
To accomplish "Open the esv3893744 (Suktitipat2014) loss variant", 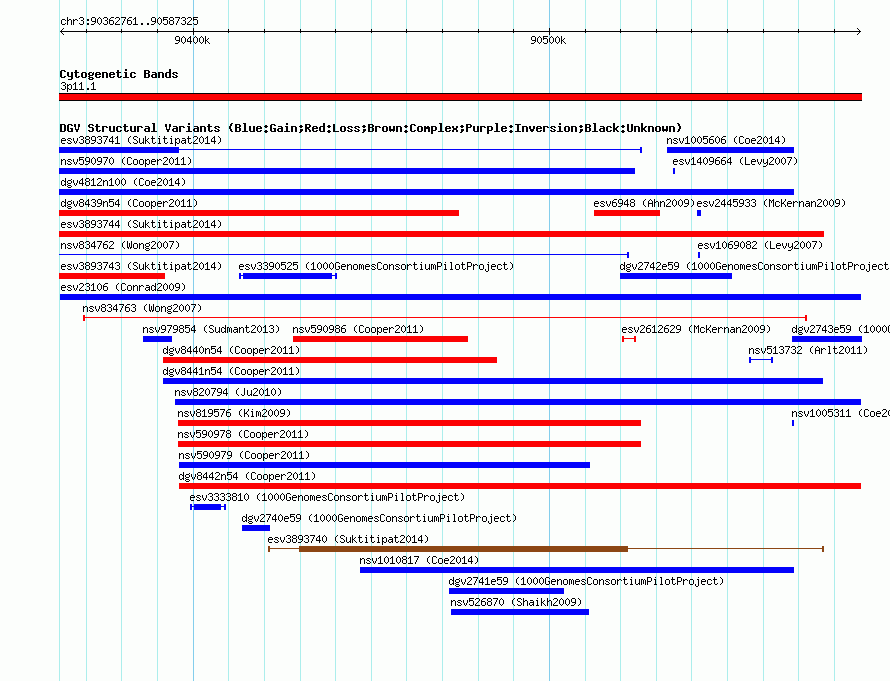I will pos(441,234).
